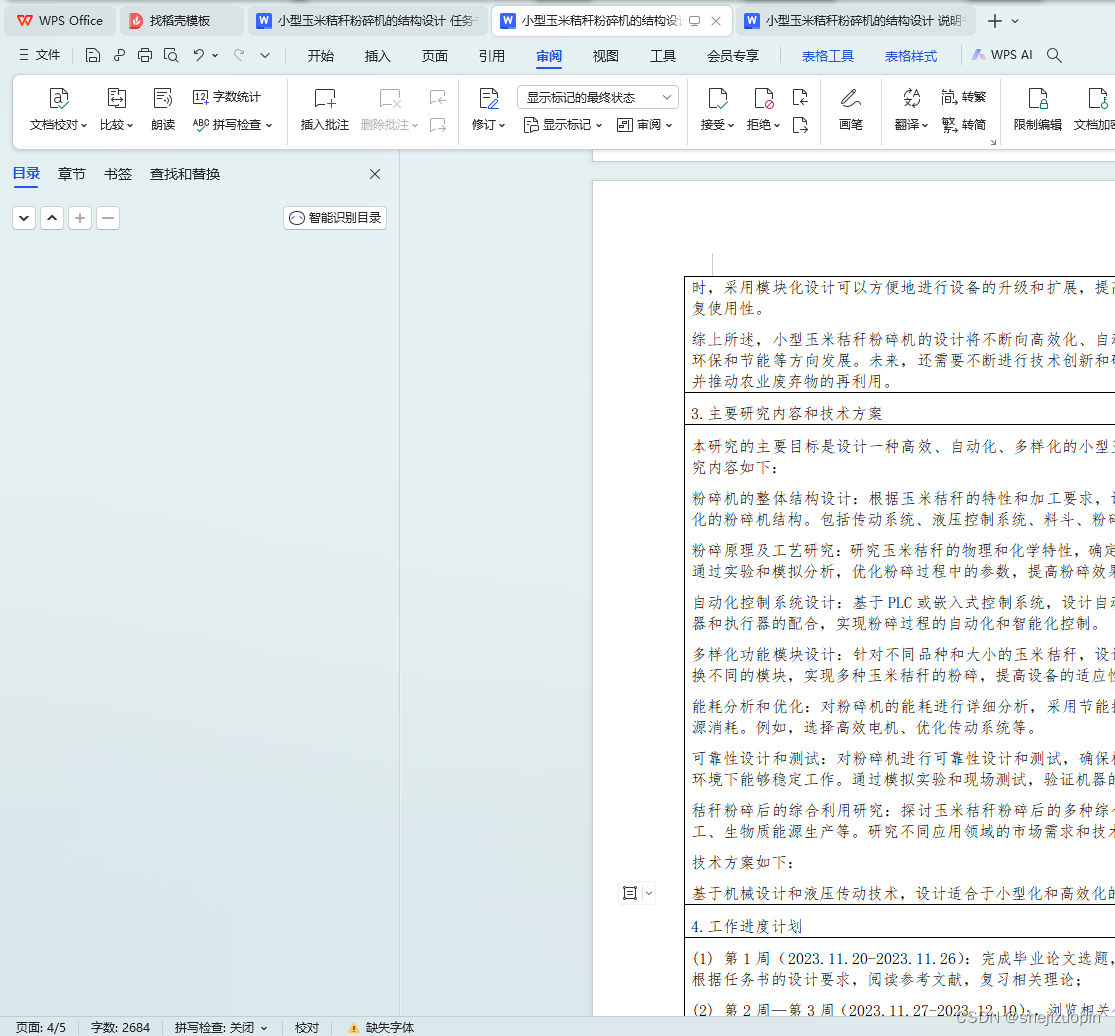Viewport: 1115px width, 1036px height.
Task: Click the 拒绝 reject changes icon
Action: click(x=763, y=98)
